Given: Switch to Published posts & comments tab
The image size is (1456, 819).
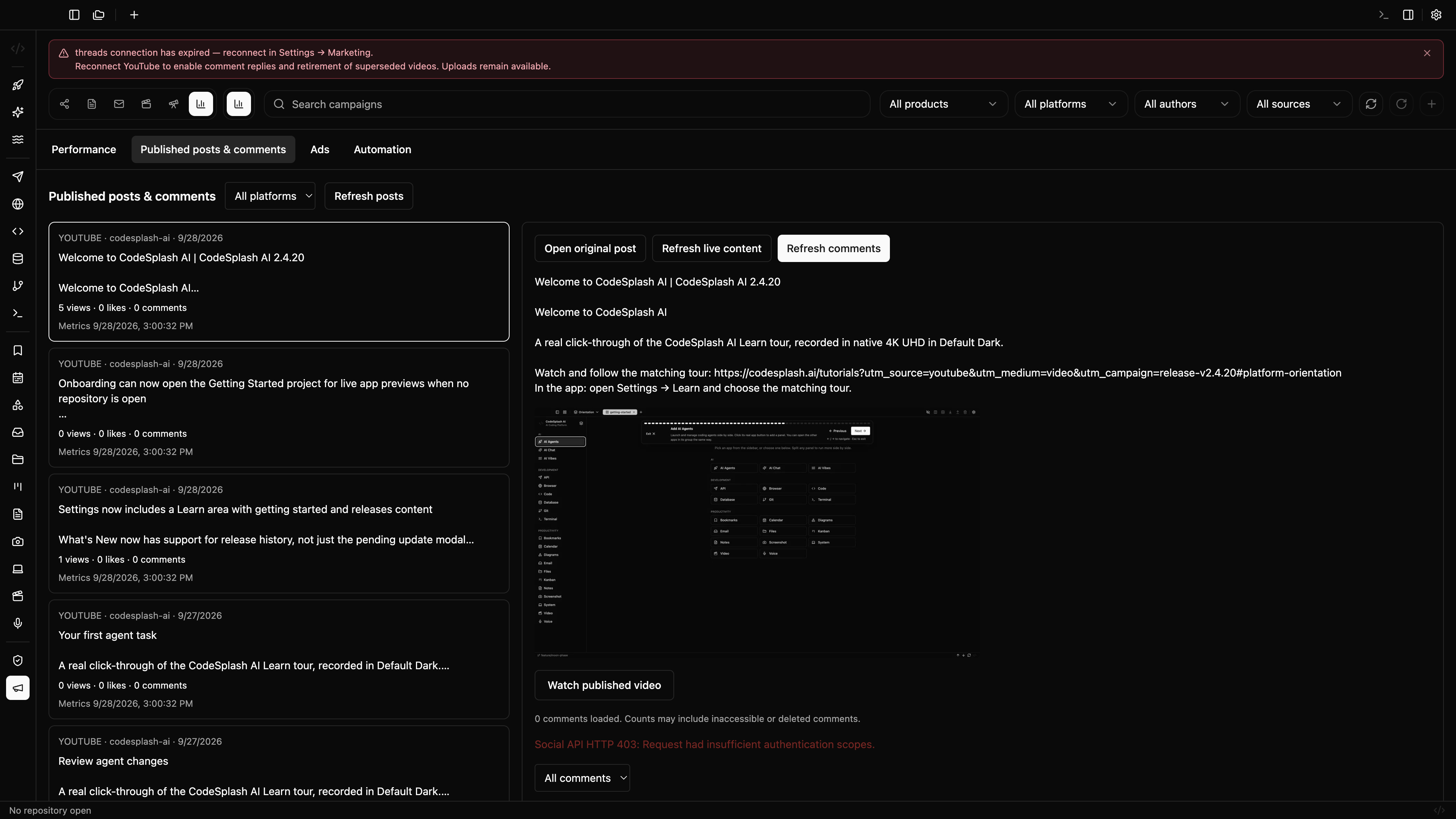Looking at the screenshot, I should (x=213, y=150).
